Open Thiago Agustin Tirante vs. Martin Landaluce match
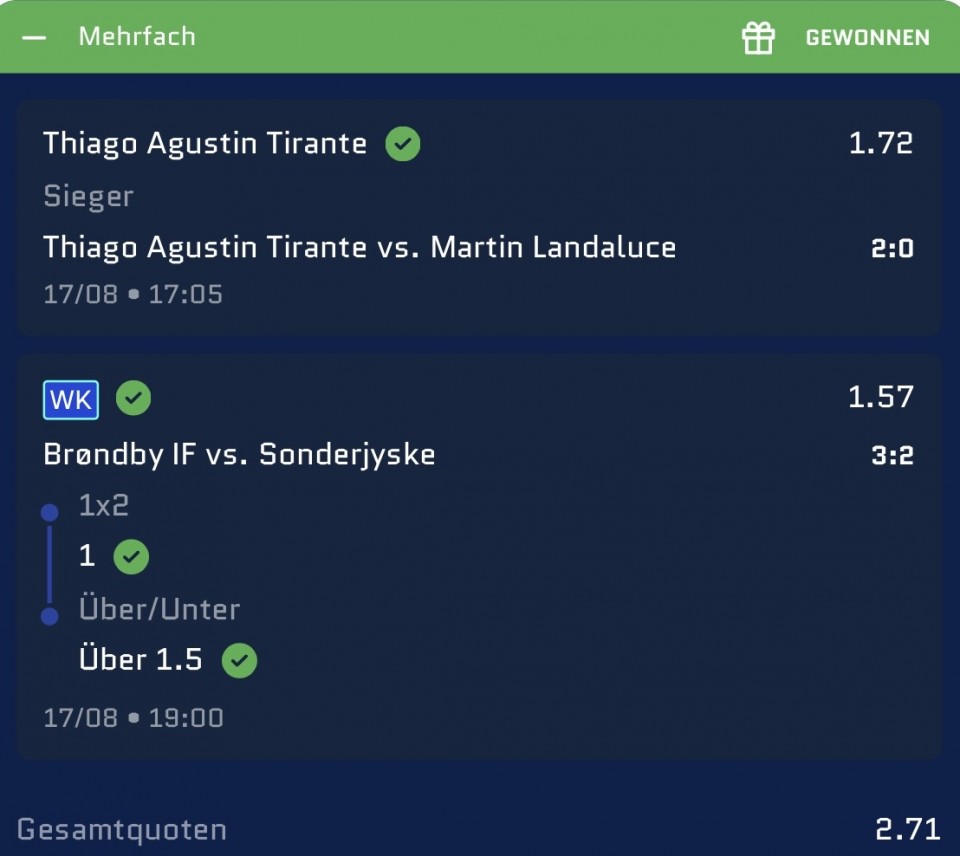This screenshot has width=960, height=856. pyautogui.click(x=359, y=248)
